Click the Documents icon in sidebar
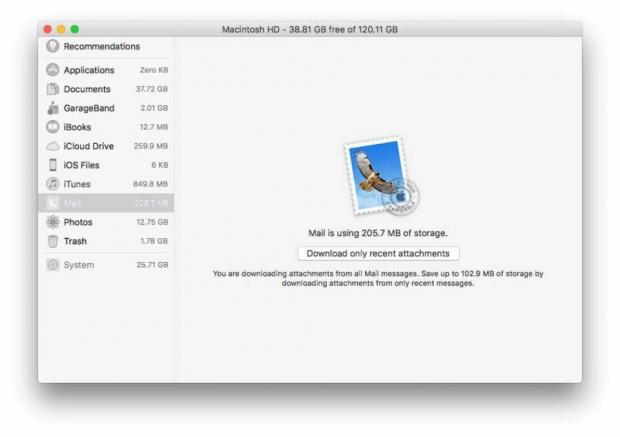Image resolution: width=620 pixels, height=437 pixels. point(53,89)
